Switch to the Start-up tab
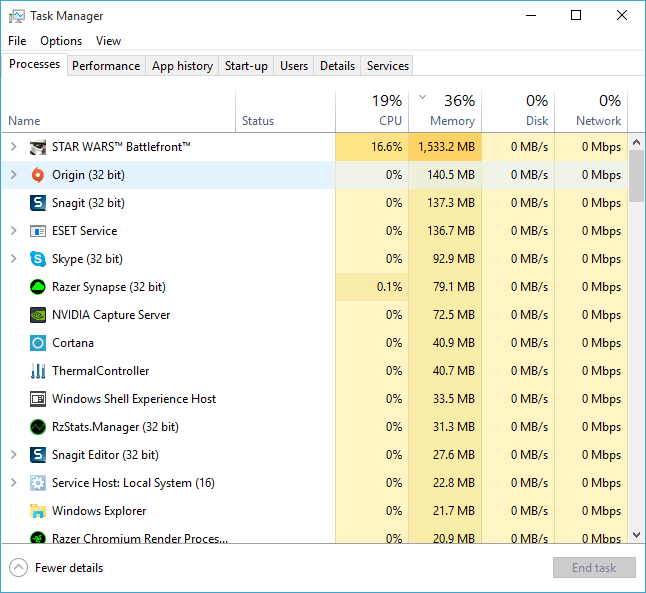Image resolution: width=646 pixels, height=593 pixels. point(246,66)
